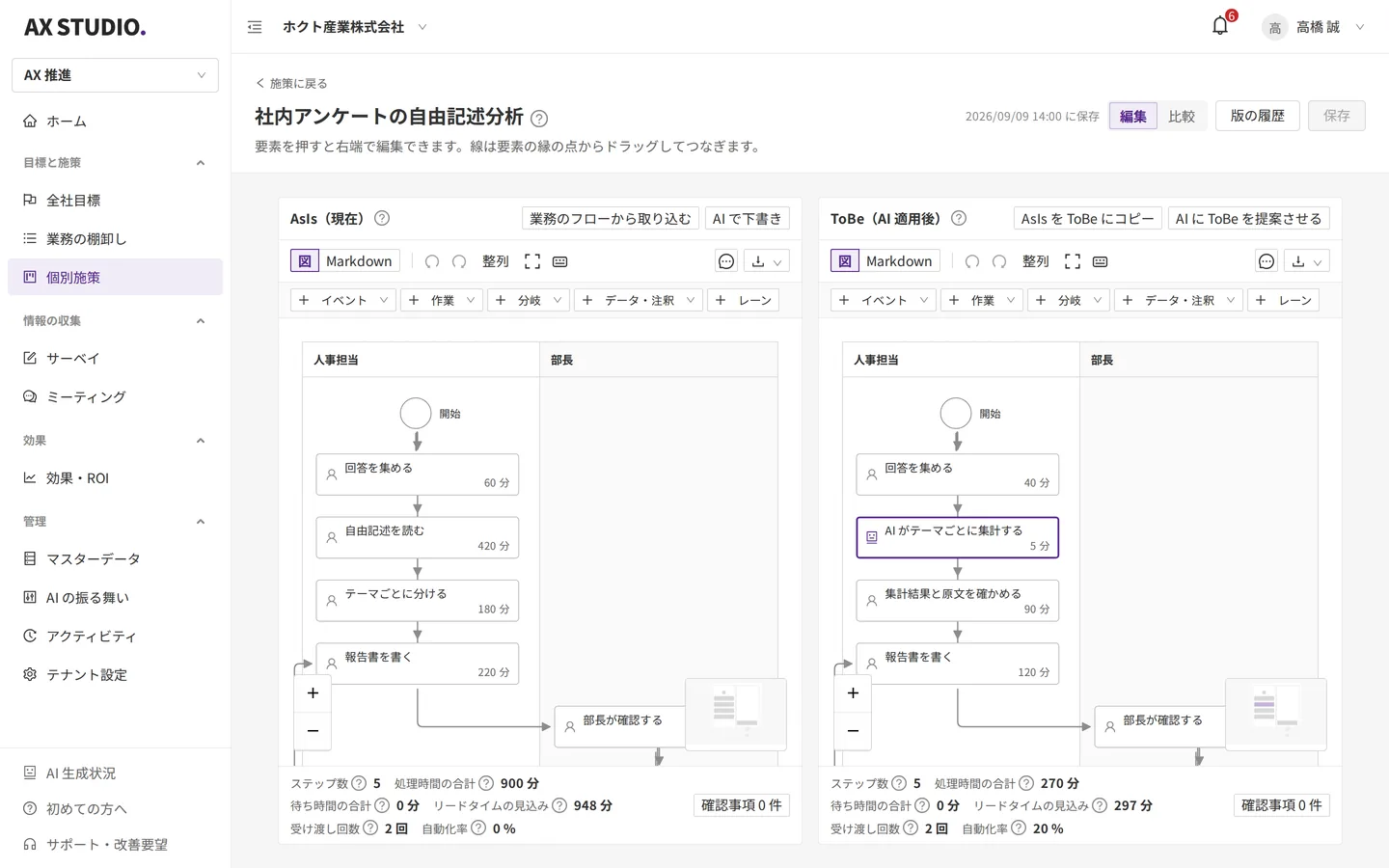Open 高橋 誠 user menu

pyautogui.click(x=1314, y=27)
